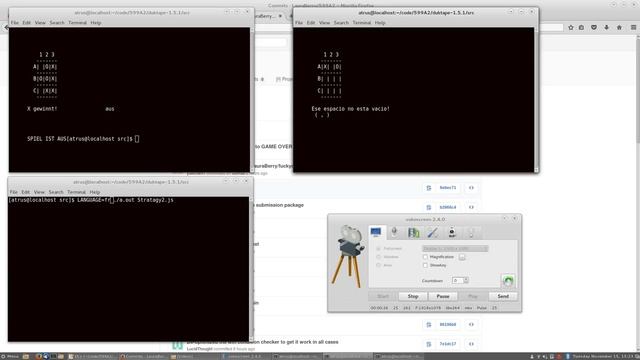This screenshot has width=640, height=360.
Task: Open vokoscreen's video codec settings tab
Action: click(x=413, y=232)
